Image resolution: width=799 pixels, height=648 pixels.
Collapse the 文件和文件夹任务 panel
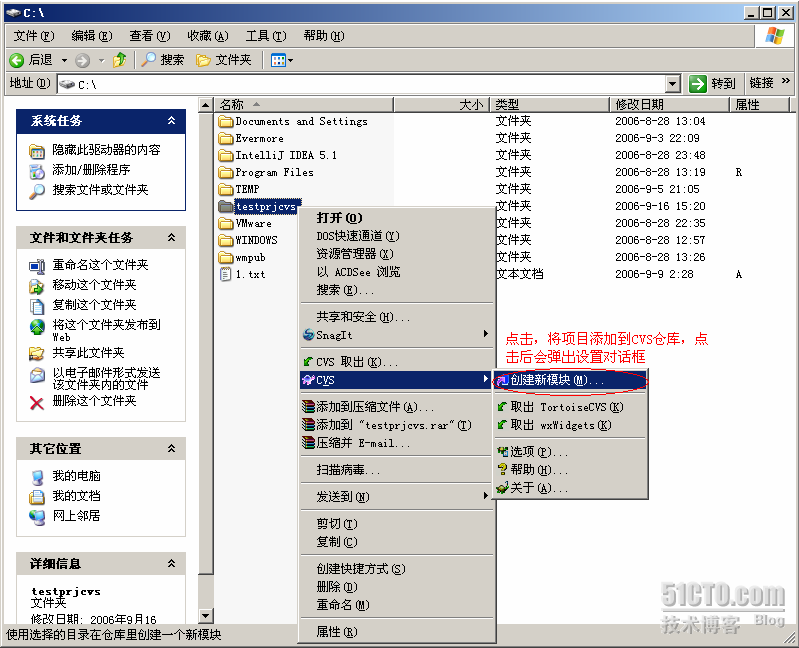[171, 237]
